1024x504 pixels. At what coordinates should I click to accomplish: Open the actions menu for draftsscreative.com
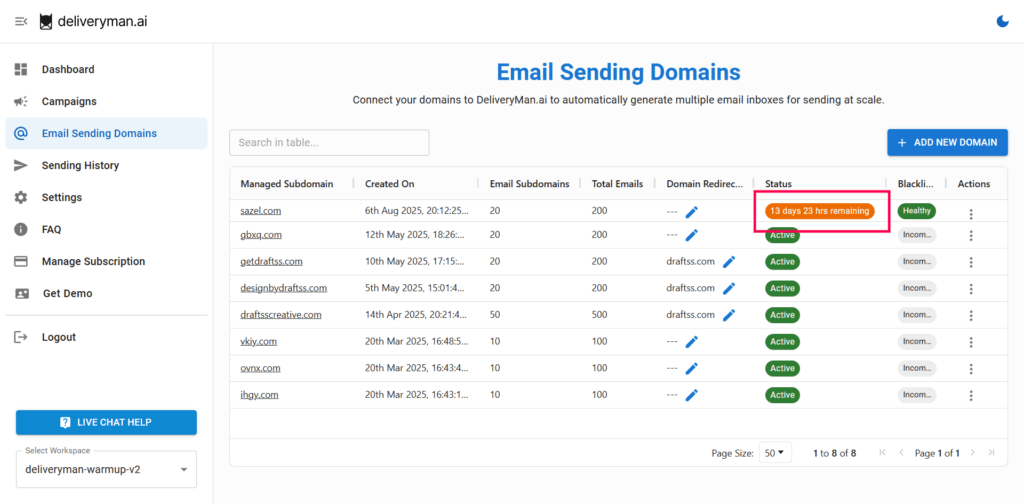[x=970, y=315]
